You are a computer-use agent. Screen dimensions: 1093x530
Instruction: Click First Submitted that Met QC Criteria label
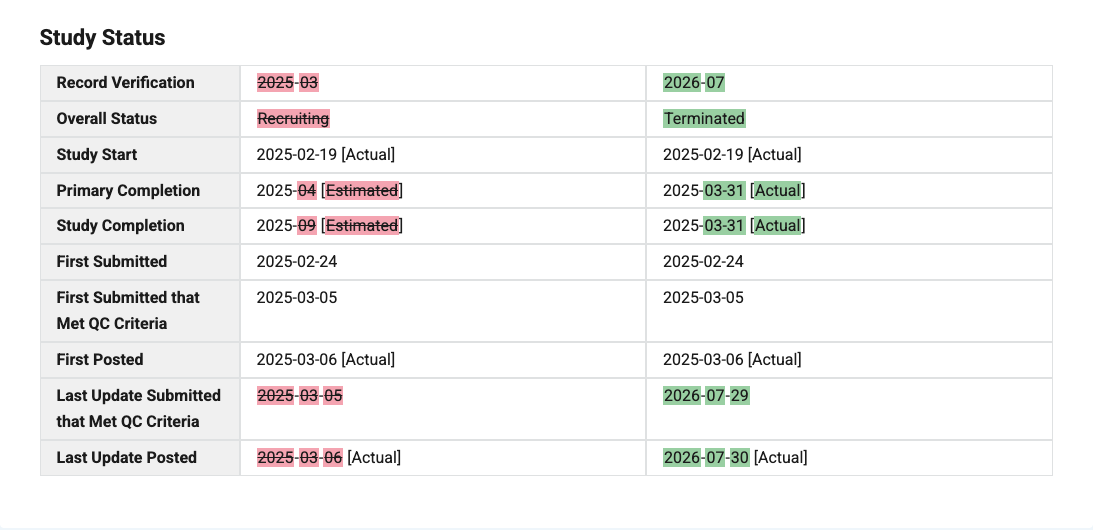coord(128,311)
